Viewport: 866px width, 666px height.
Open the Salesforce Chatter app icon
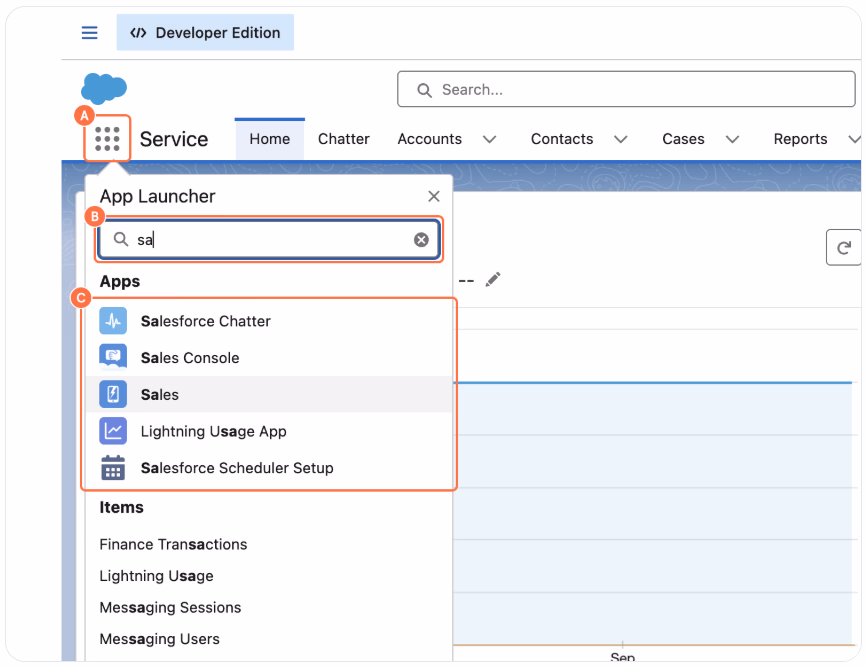(113, 321)
